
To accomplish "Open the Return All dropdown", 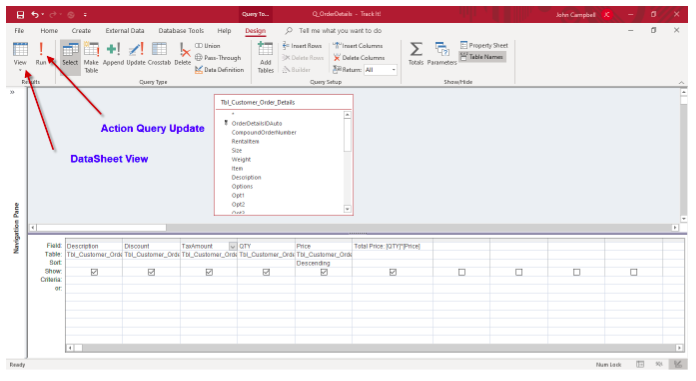I will (393, 70).
